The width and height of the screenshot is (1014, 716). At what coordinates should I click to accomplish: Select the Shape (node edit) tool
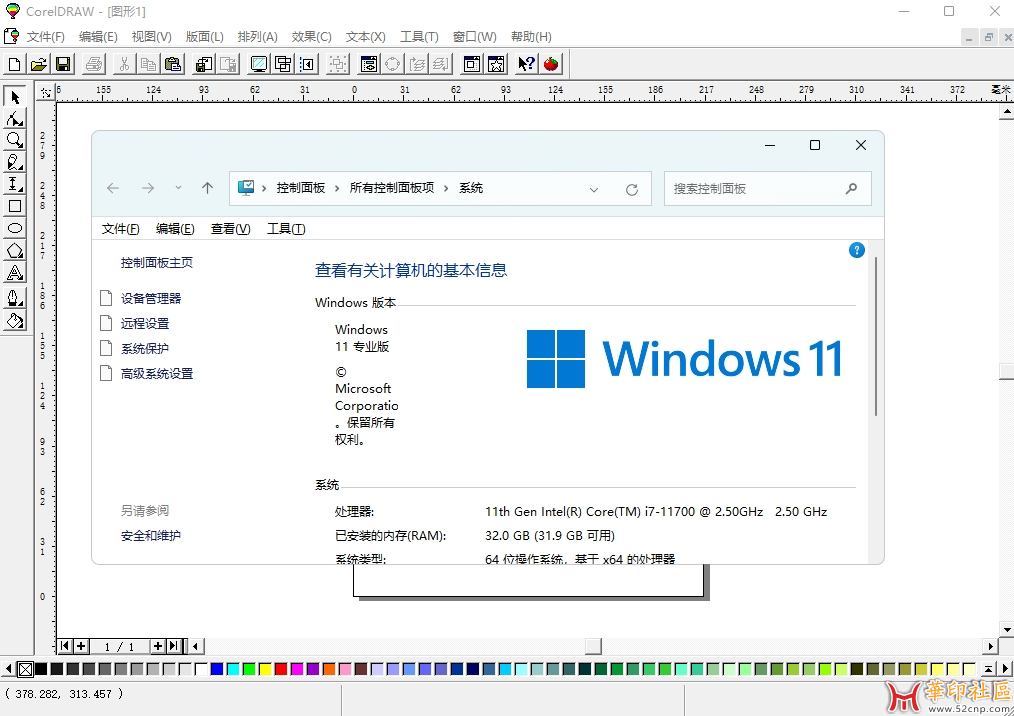click(x=15, y=119)
